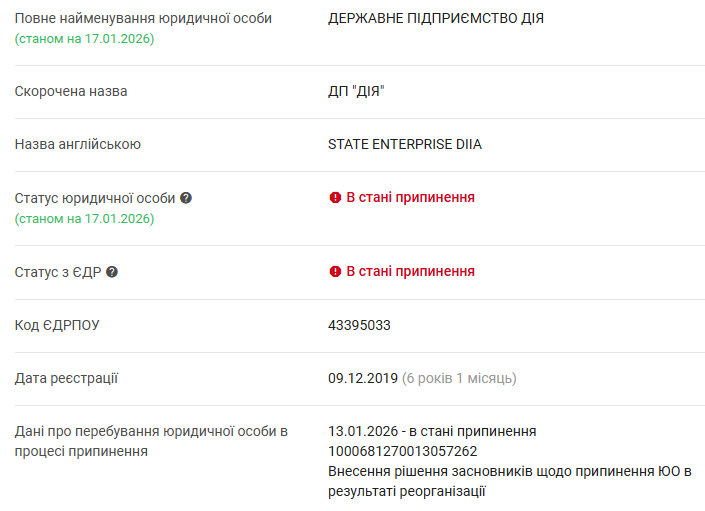705x511 pixels.
Task: Click the English name "STATE ENTERPRISE DIIA"
Action: (x=405, y=144)
